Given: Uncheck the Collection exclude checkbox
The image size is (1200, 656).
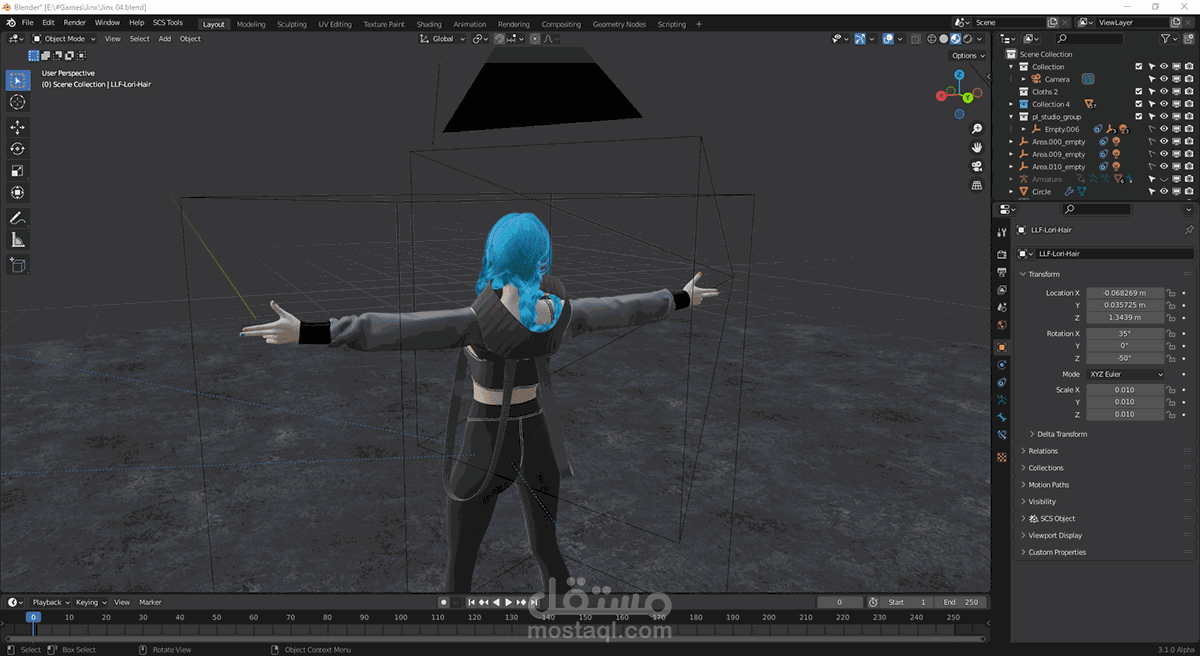Looking at the screenshot, I should [x=1139, y=67].
